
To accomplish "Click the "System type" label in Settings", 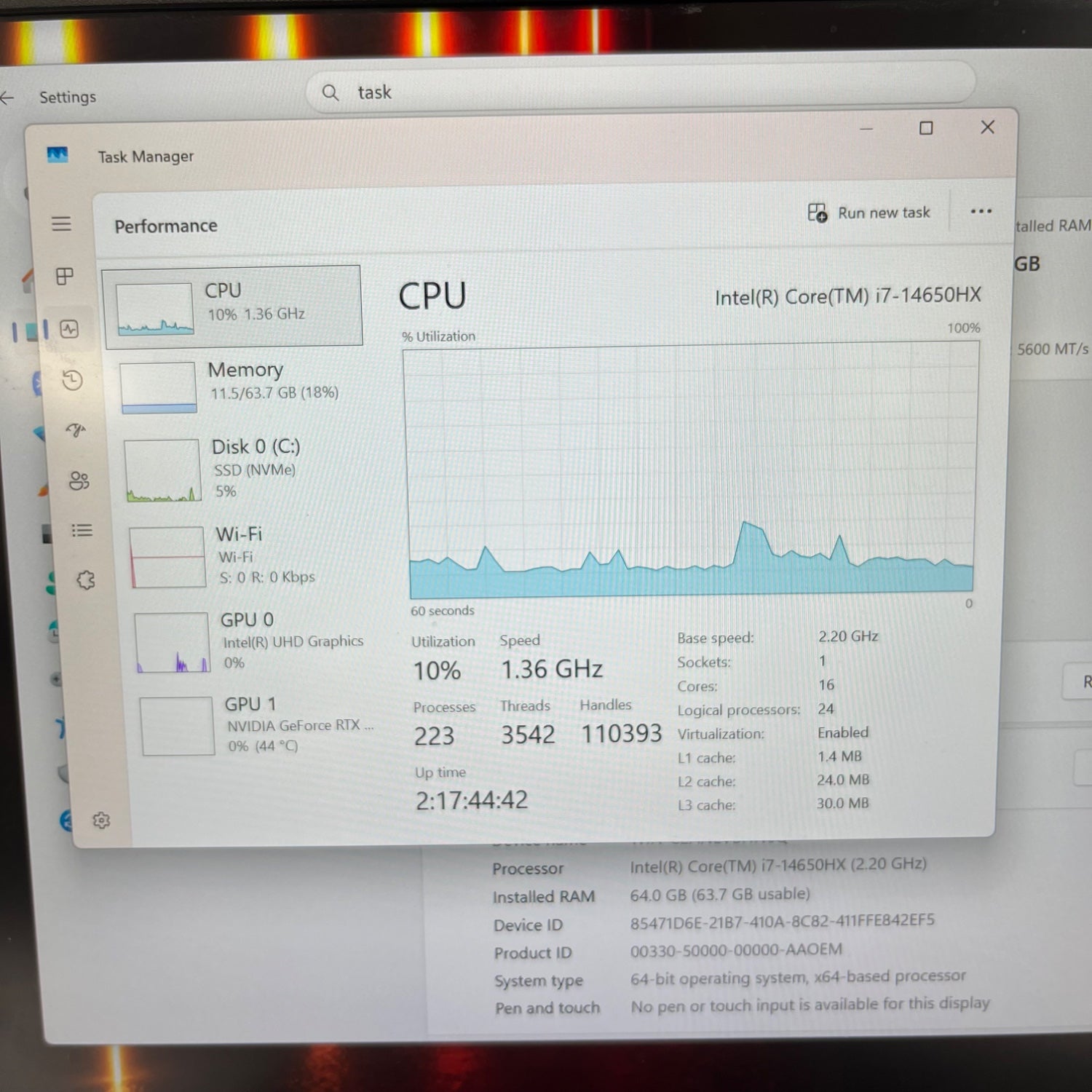I will [x=539, y=981].
